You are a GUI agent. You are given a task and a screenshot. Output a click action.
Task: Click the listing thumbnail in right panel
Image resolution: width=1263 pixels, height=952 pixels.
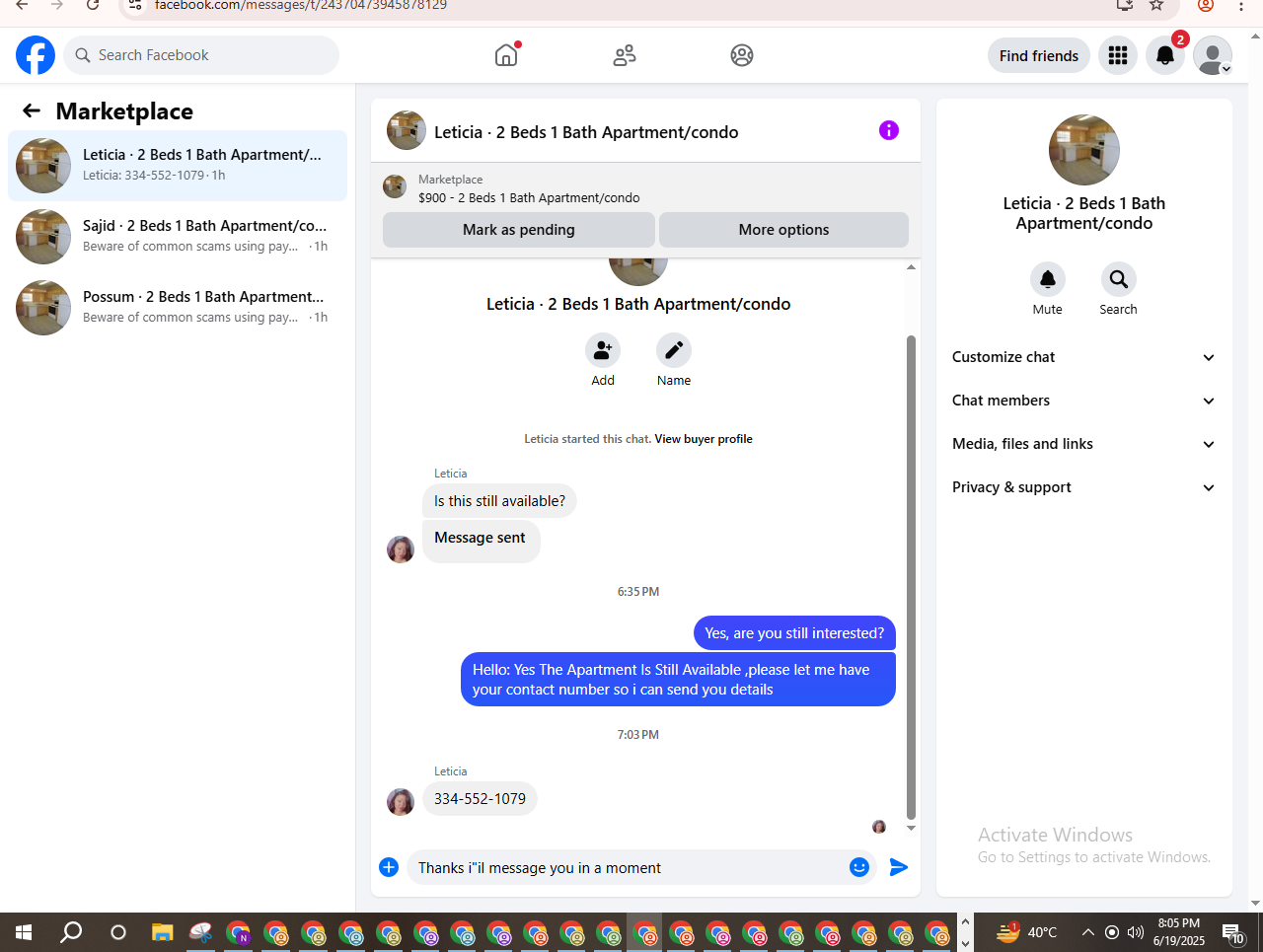[1084, 150]
